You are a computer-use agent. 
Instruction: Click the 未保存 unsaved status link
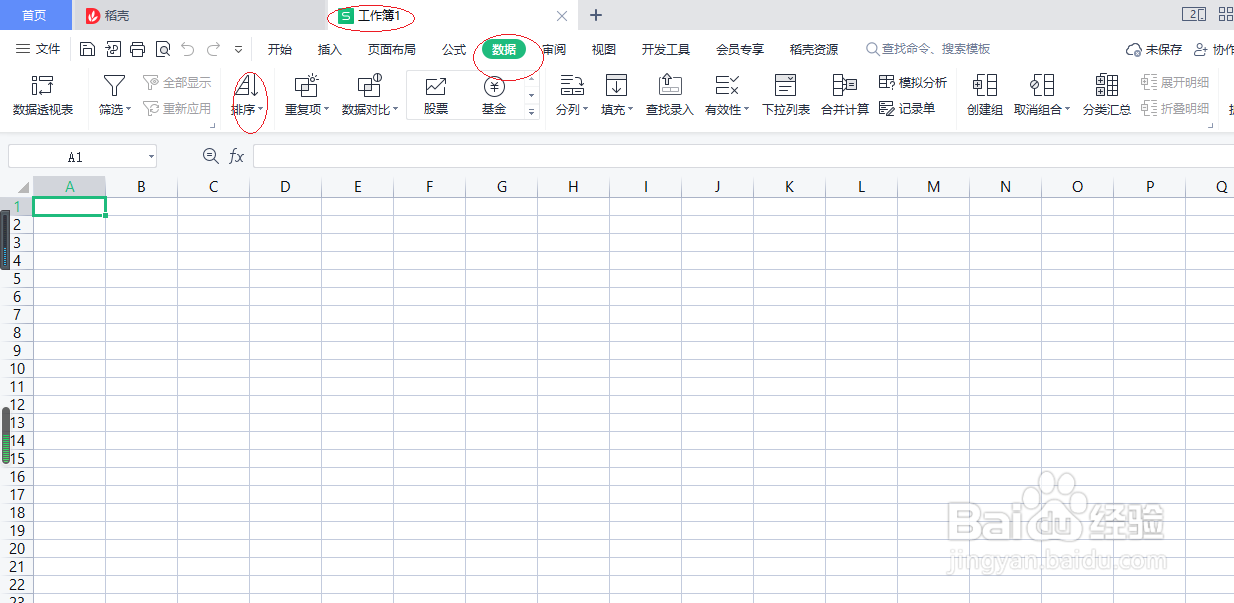[x=1162, y=48]
